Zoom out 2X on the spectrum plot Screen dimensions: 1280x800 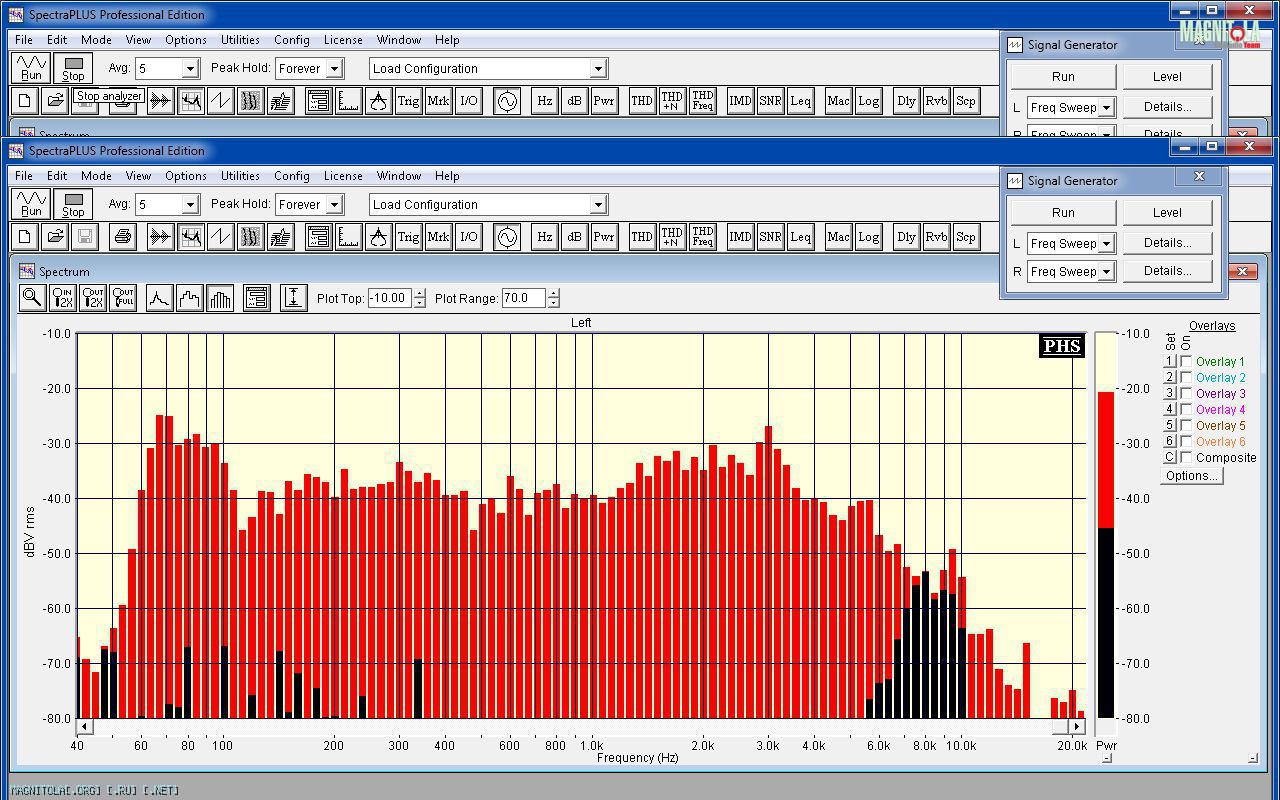93,297
